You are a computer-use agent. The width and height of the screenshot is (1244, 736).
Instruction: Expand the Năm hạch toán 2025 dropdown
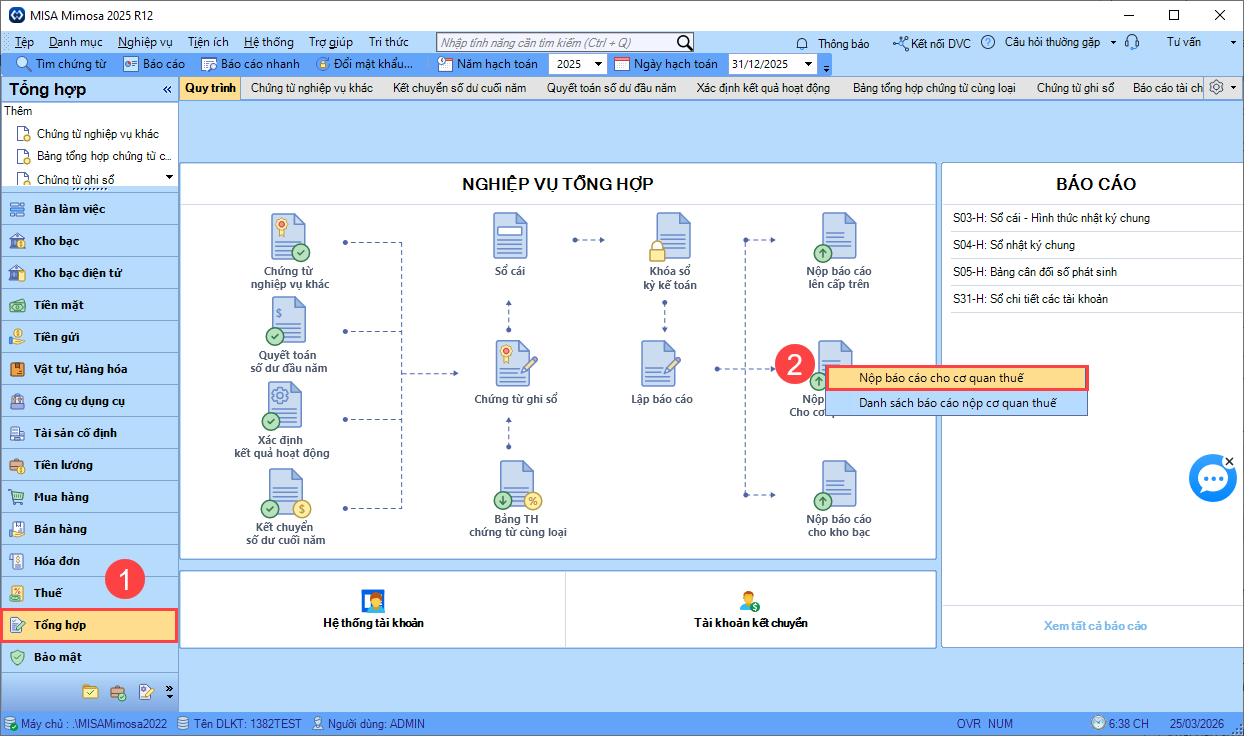(598, 64)
